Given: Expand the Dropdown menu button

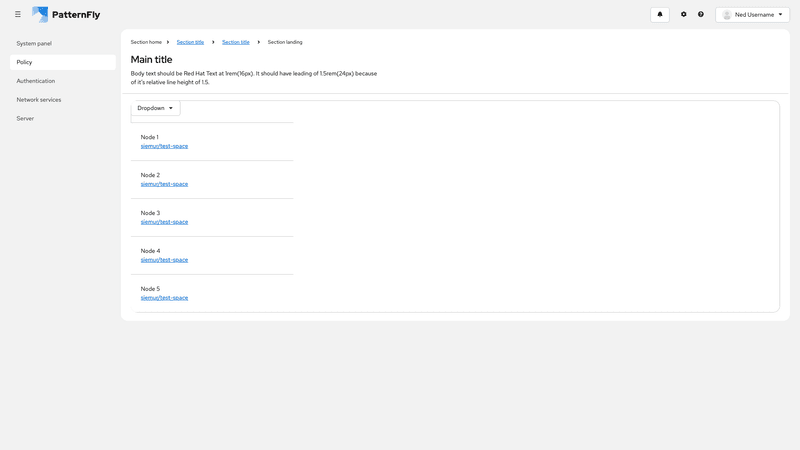Looking at the screenshot, I should [155, 108].
